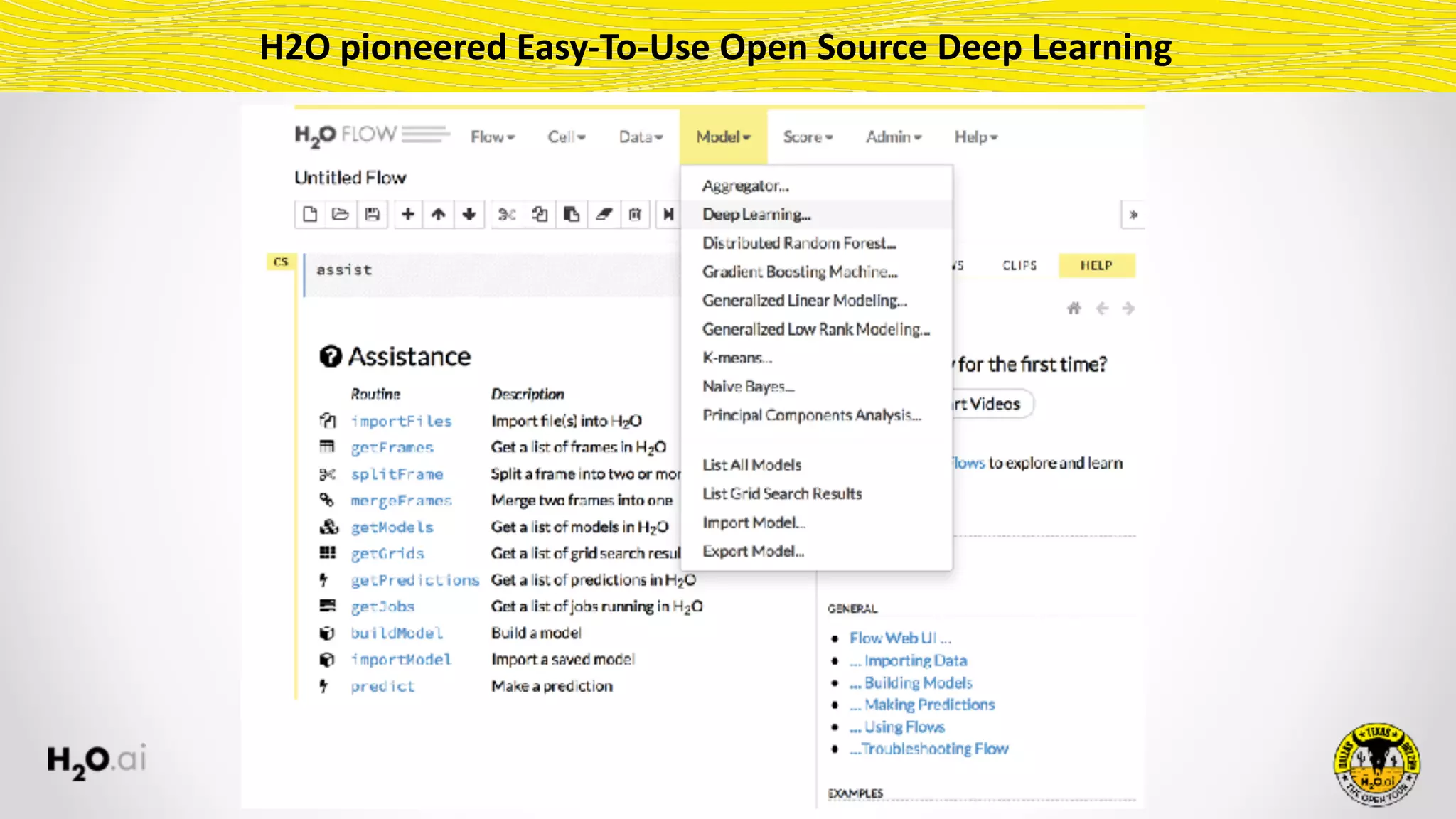Collapse the Model dropdown menu
The image size is (1456, 819).
723,136
